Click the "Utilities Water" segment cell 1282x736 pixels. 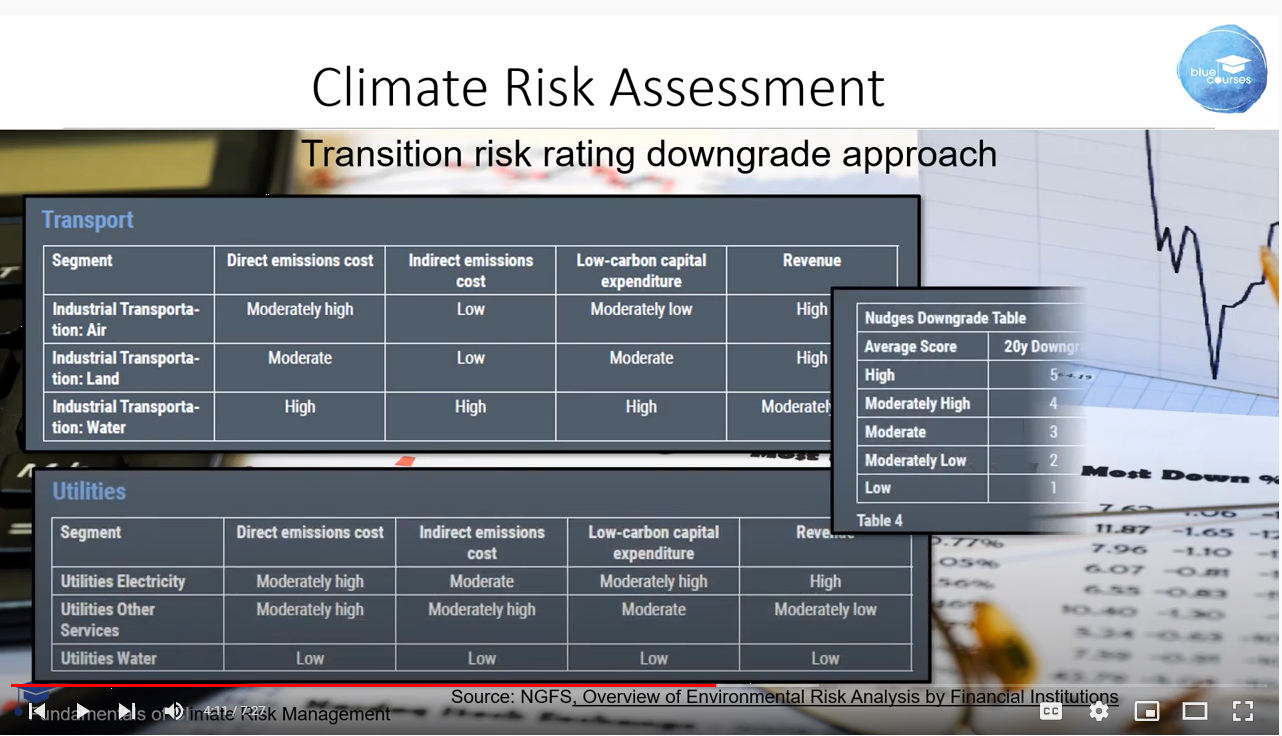(138, 658)
